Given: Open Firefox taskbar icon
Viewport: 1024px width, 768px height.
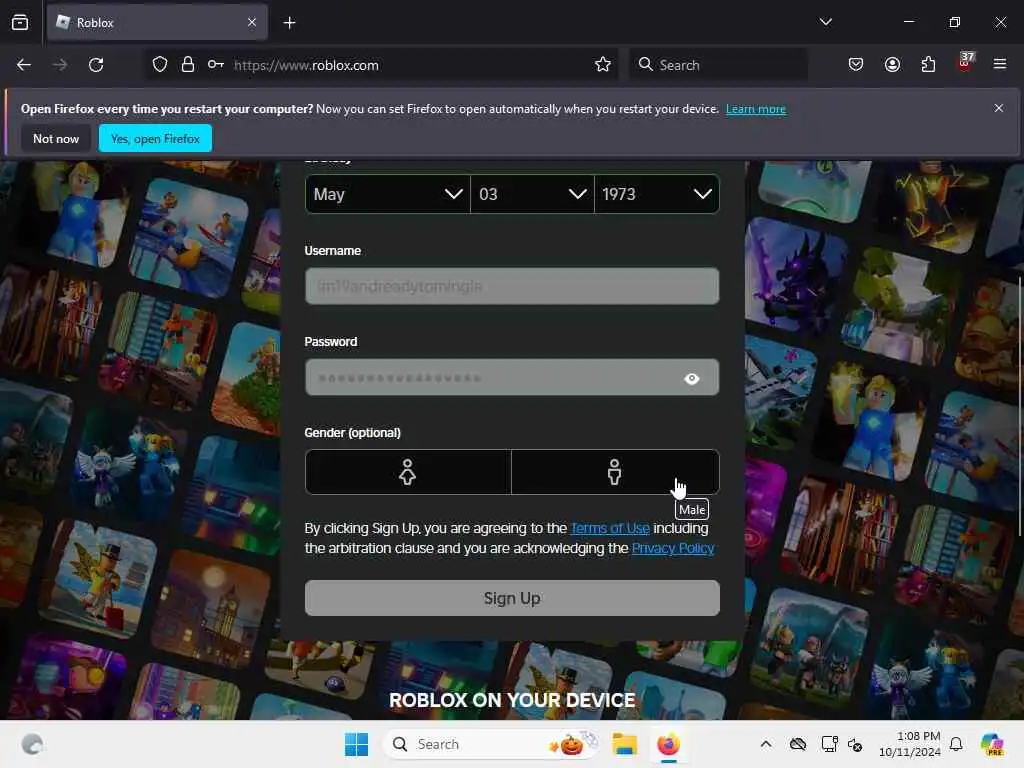Looking at the screenshot, I should [x=668, y=744].
